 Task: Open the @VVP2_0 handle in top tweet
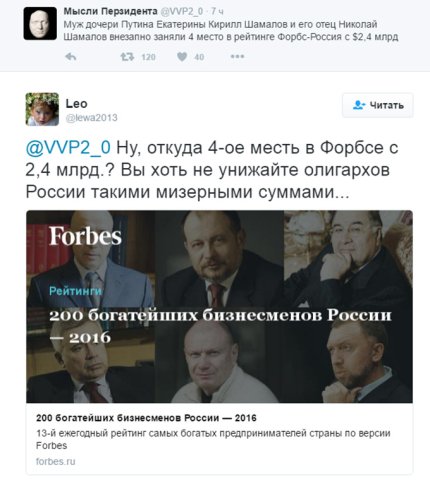pyautogui.click(x=181, y=11)
